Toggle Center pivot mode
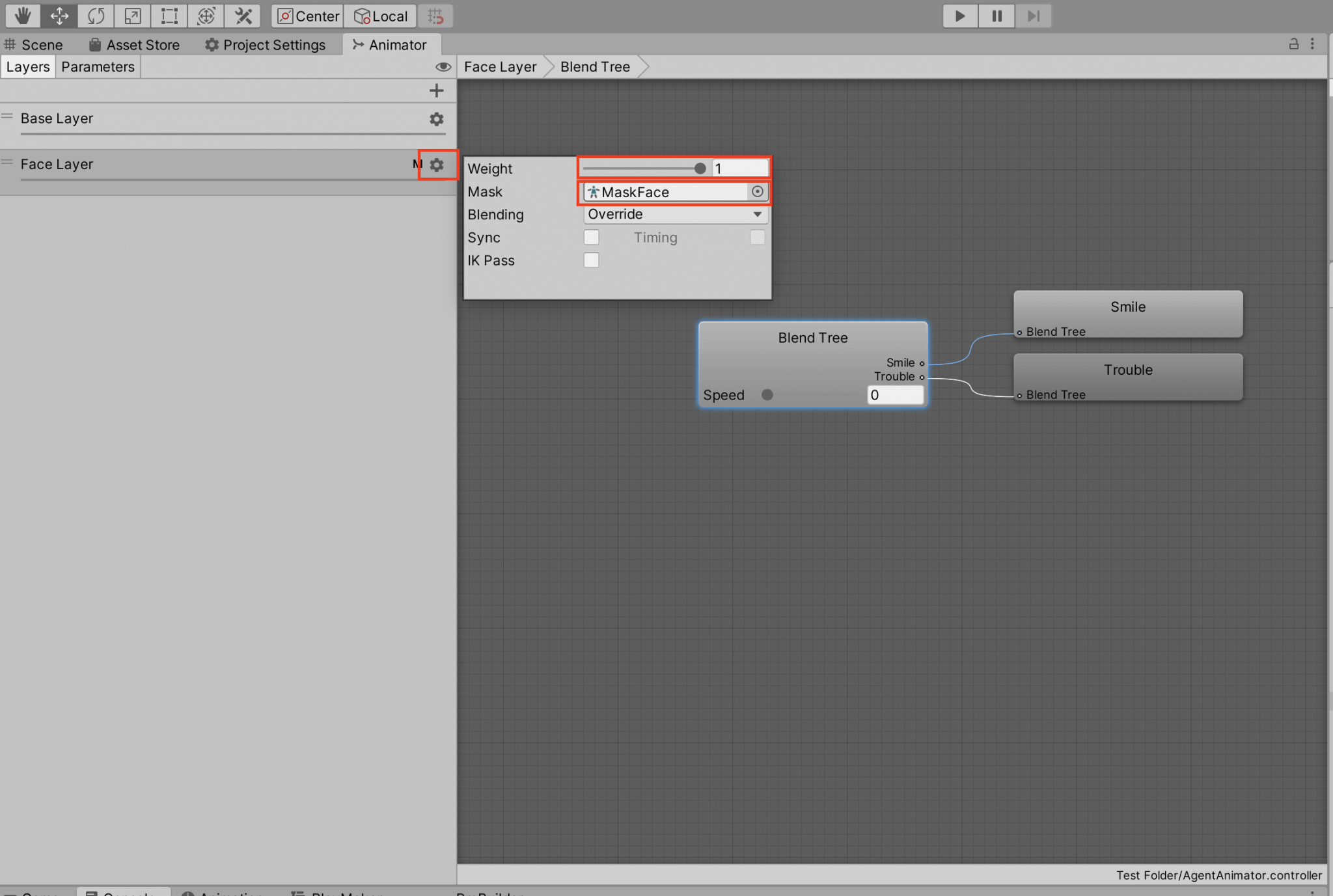This screenshot has width=1333, height=896. [x=307, y=16]
